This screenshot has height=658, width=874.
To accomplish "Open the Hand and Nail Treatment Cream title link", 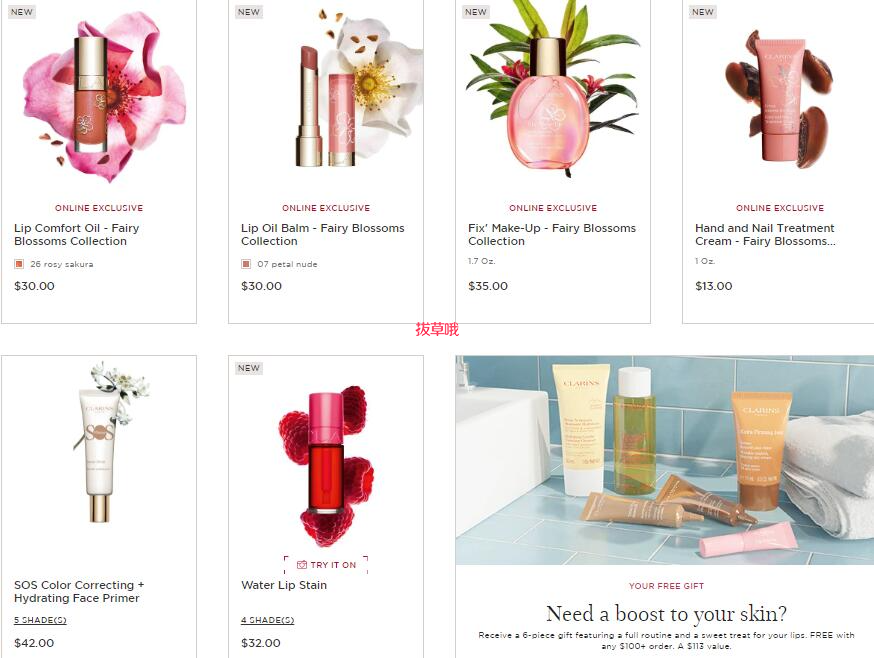I will [x=765, y=235].
